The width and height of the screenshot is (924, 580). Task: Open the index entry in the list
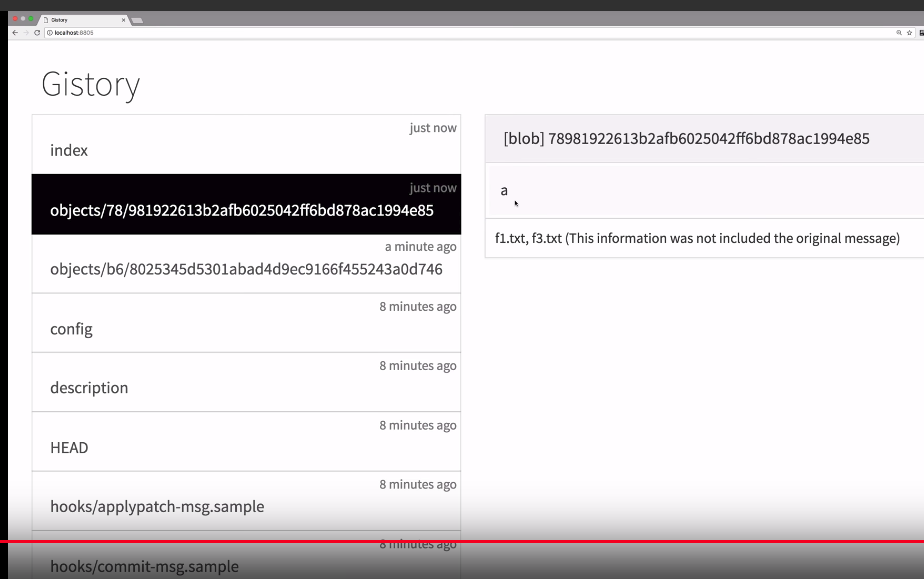pyautogui.click(x=246, y=144)
